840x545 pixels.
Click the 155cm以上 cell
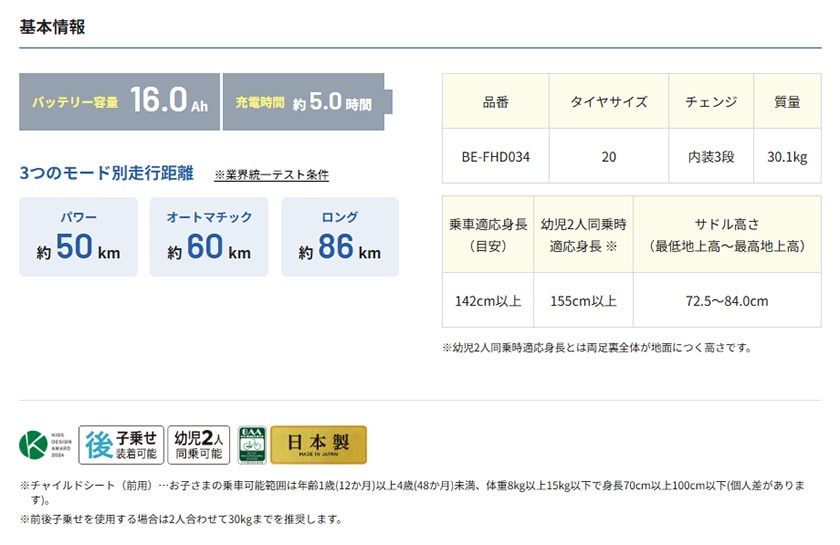click(x=583, y=301)
